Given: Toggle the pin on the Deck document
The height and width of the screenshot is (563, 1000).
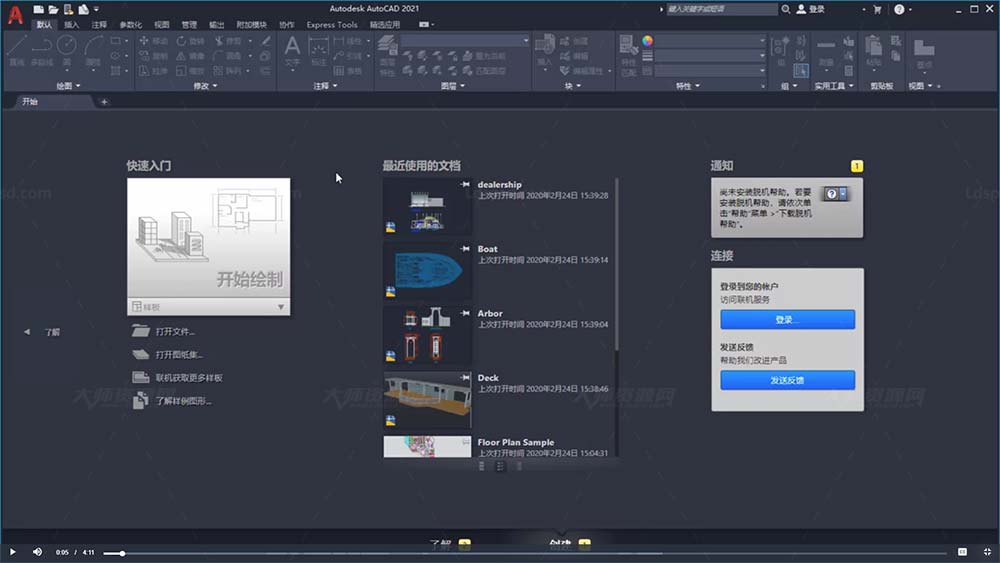Looking at the screenshot, I should coord(465,377).
